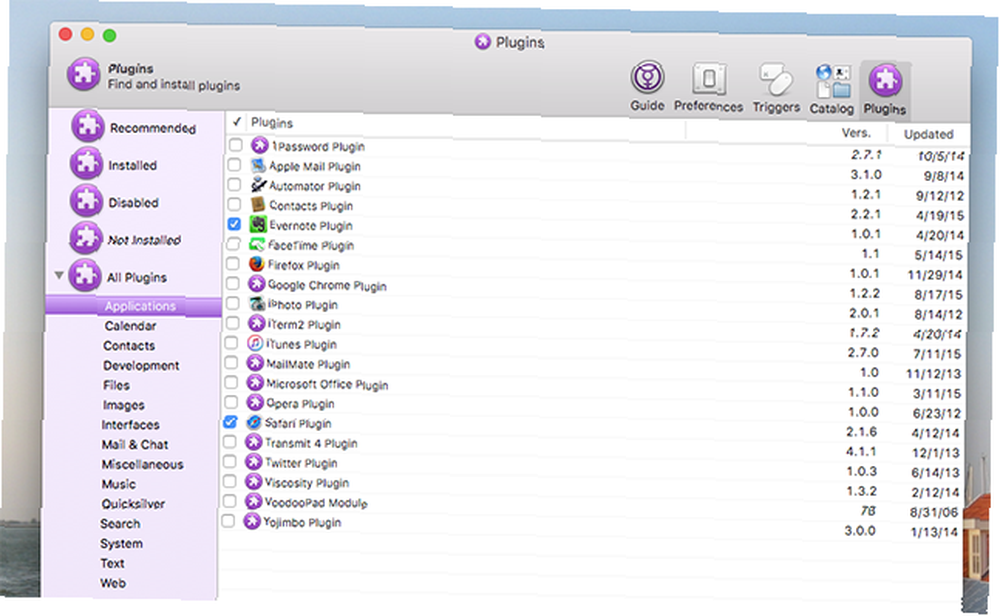The width and height of the screenshot is (1000, 616).
Task: Show Recommended plugins
Action: pos(152,128)
